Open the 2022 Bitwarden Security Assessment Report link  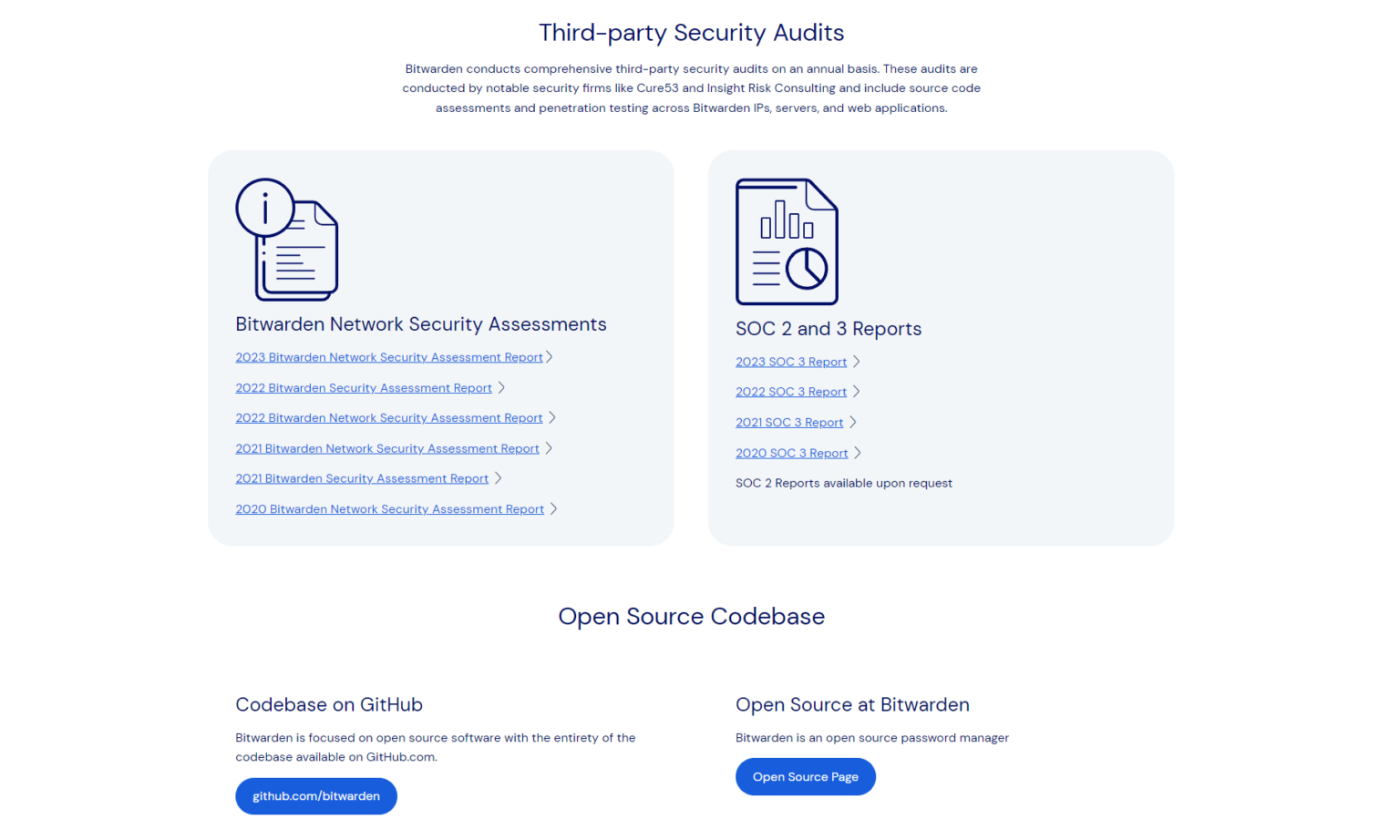pos(364,388)
